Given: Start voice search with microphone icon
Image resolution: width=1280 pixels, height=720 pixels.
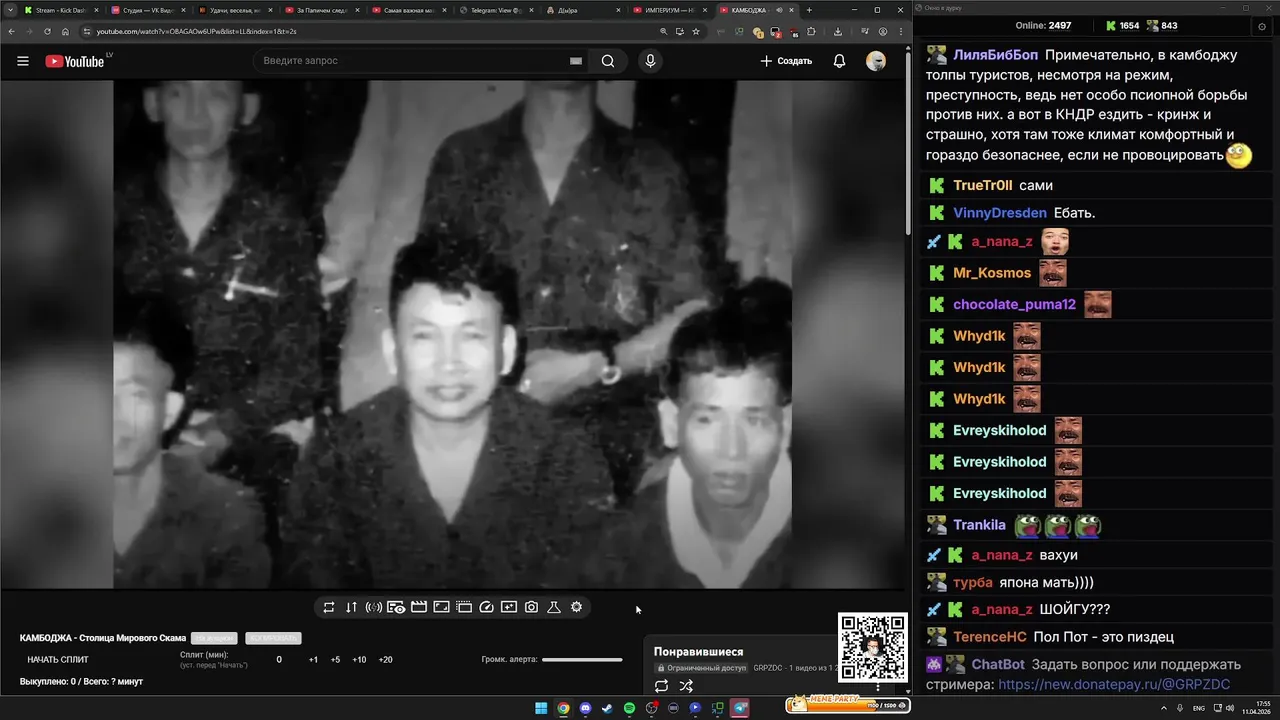Looking at the screenshot, I should [650, 61].
